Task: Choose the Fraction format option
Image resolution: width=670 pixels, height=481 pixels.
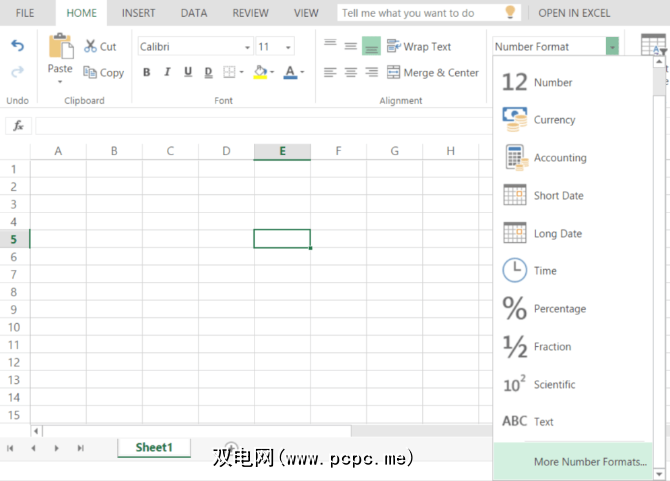Action: click(x=573, y=346)
